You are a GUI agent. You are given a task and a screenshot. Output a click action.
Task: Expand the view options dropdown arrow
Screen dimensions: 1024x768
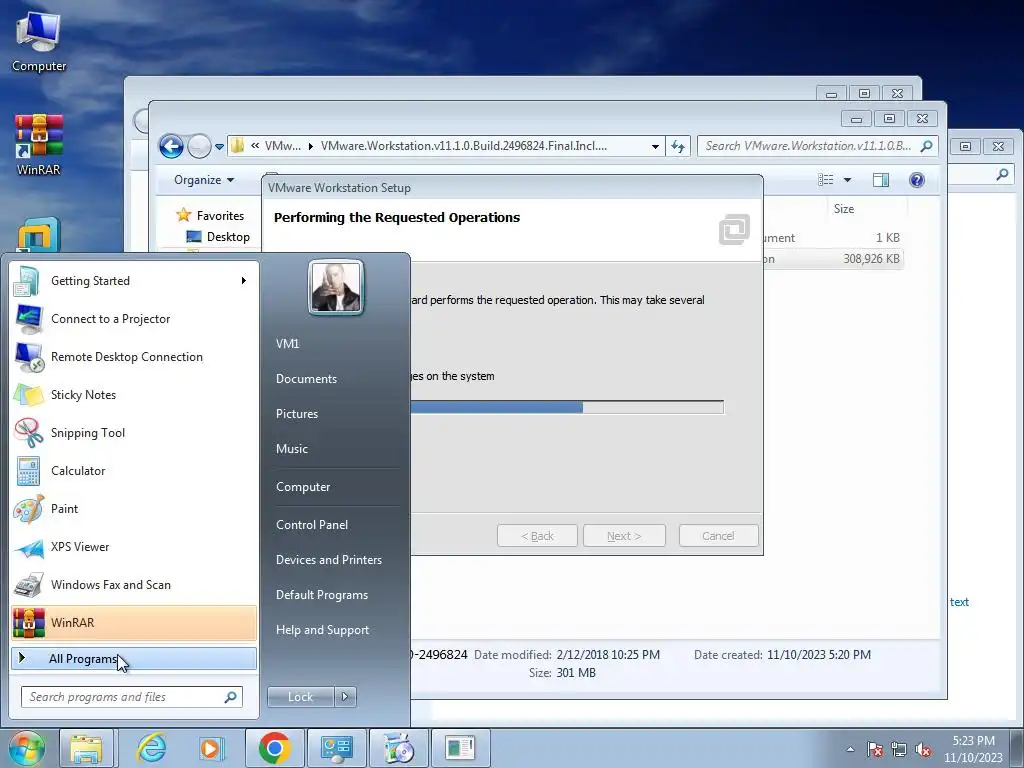click(847, 180)
